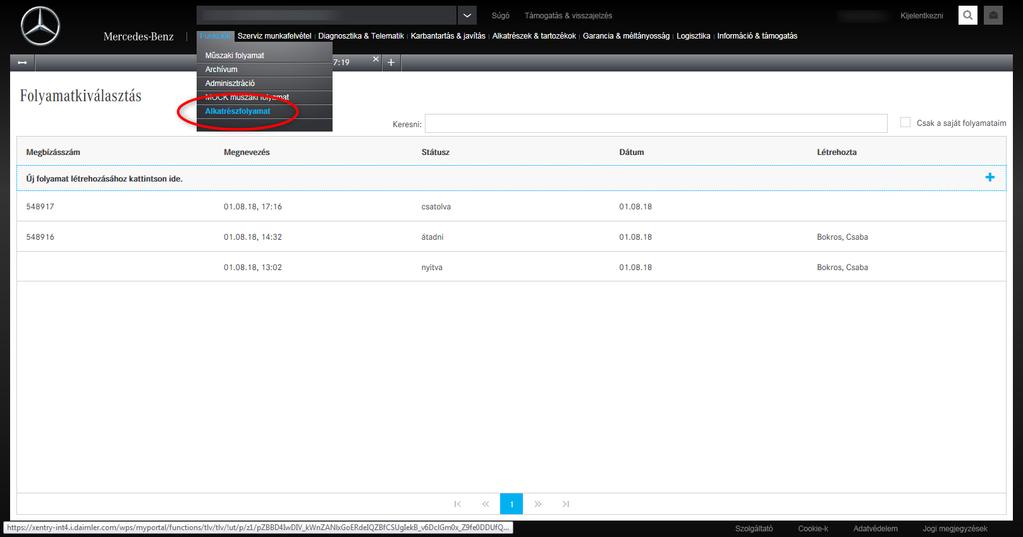Open the Logisztika menu
Image resolution: width=1023 pixels, height=537 pixels.
point(693,36)
